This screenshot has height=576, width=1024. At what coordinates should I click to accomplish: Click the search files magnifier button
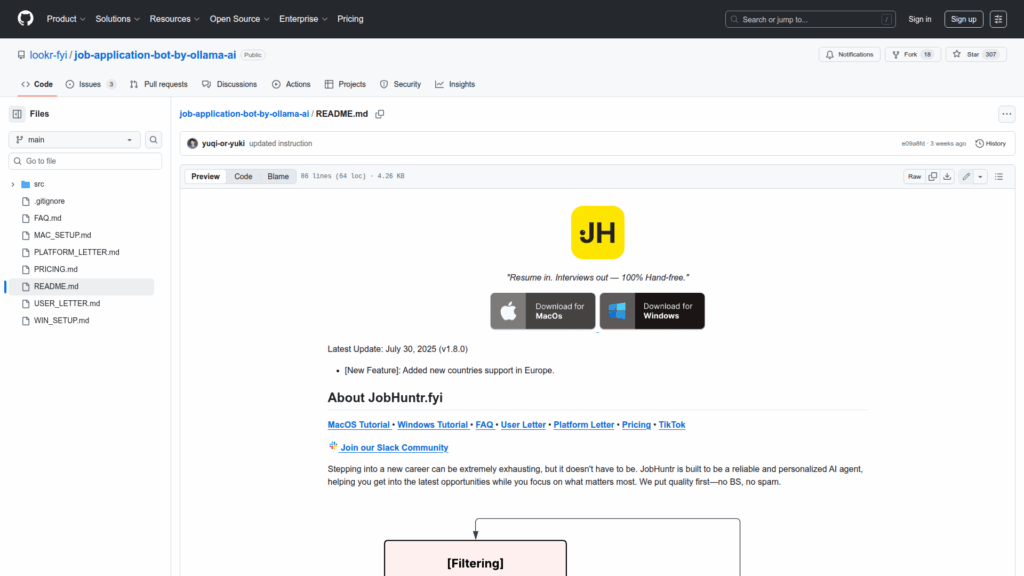[153, 140]
